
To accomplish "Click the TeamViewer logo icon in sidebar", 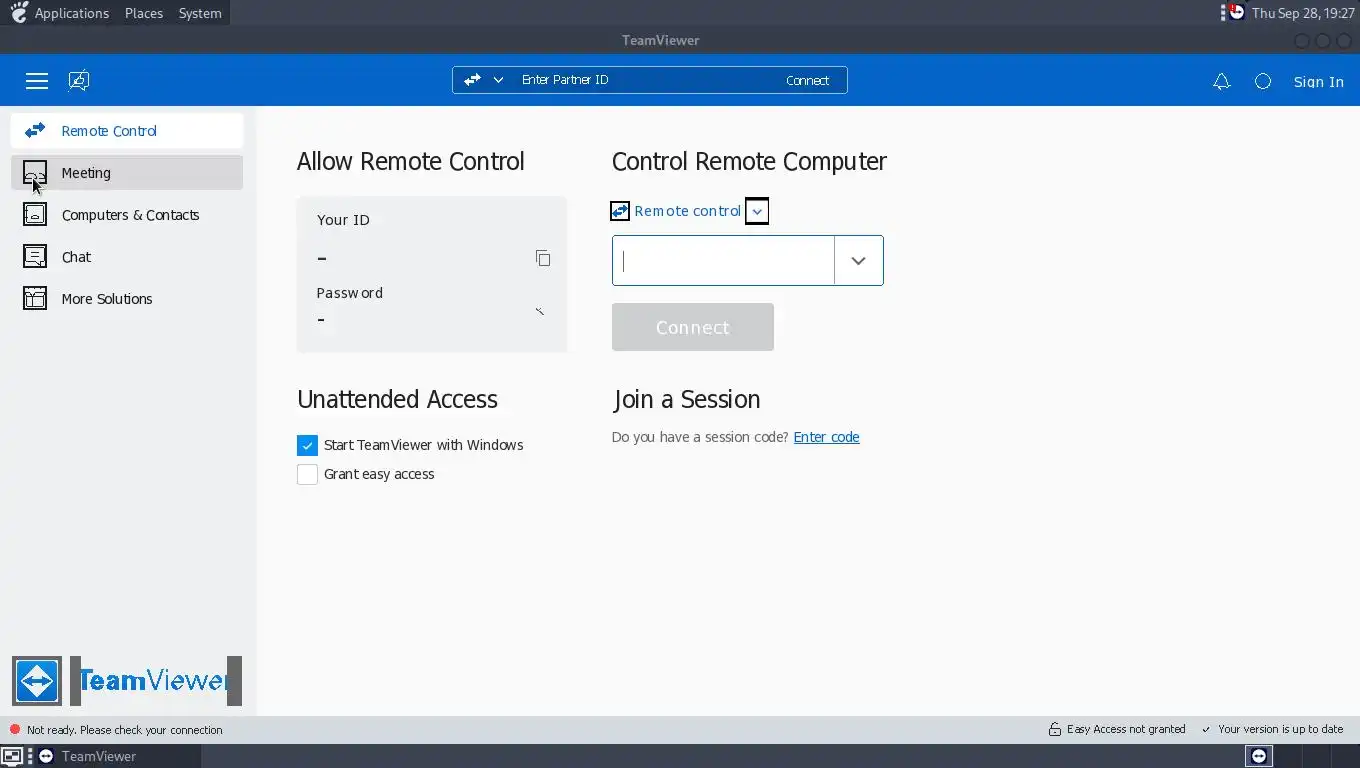I will coord(37,681).
